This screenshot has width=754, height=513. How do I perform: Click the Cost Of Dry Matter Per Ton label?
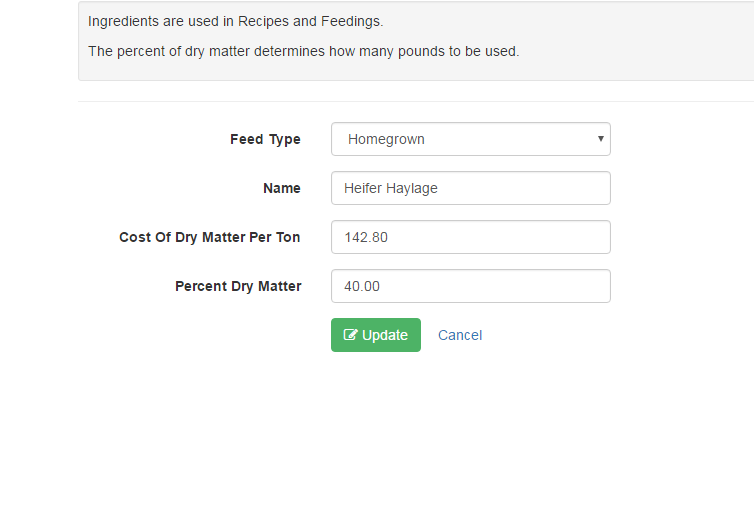210,237
